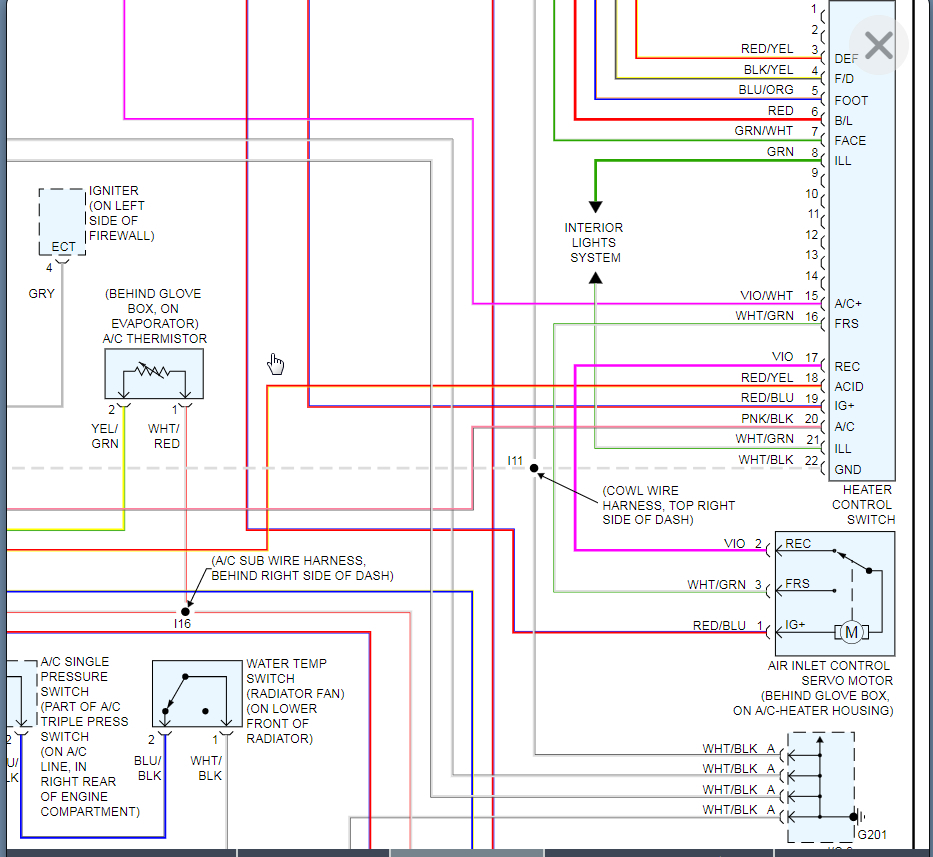Select the motor M symbol in servo
Image resolution: width=933 pixels, height=857 pixels.
(x=851, y=632)
